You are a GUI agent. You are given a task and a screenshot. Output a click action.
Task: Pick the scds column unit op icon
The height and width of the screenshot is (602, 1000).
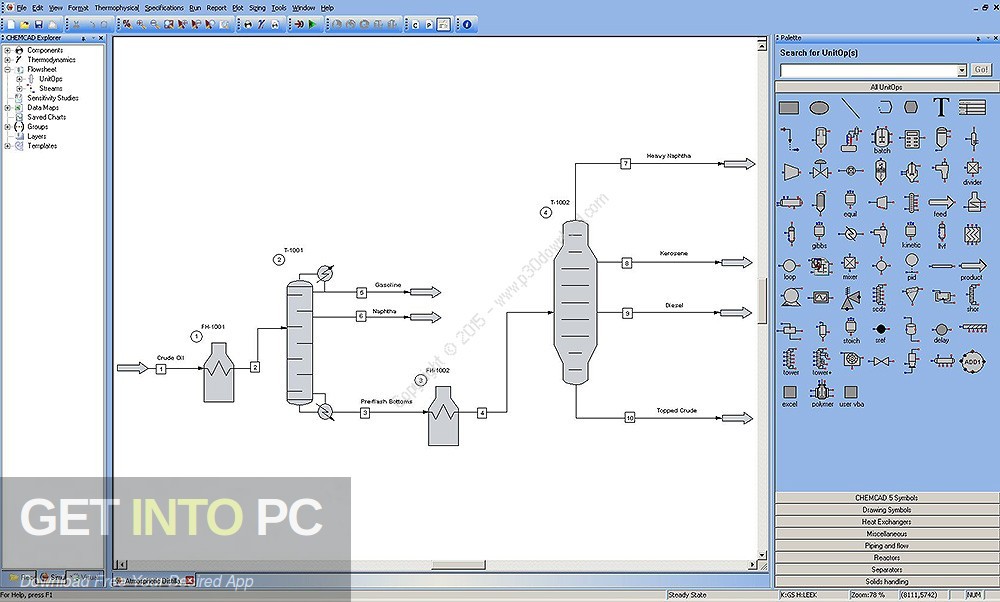879,297
